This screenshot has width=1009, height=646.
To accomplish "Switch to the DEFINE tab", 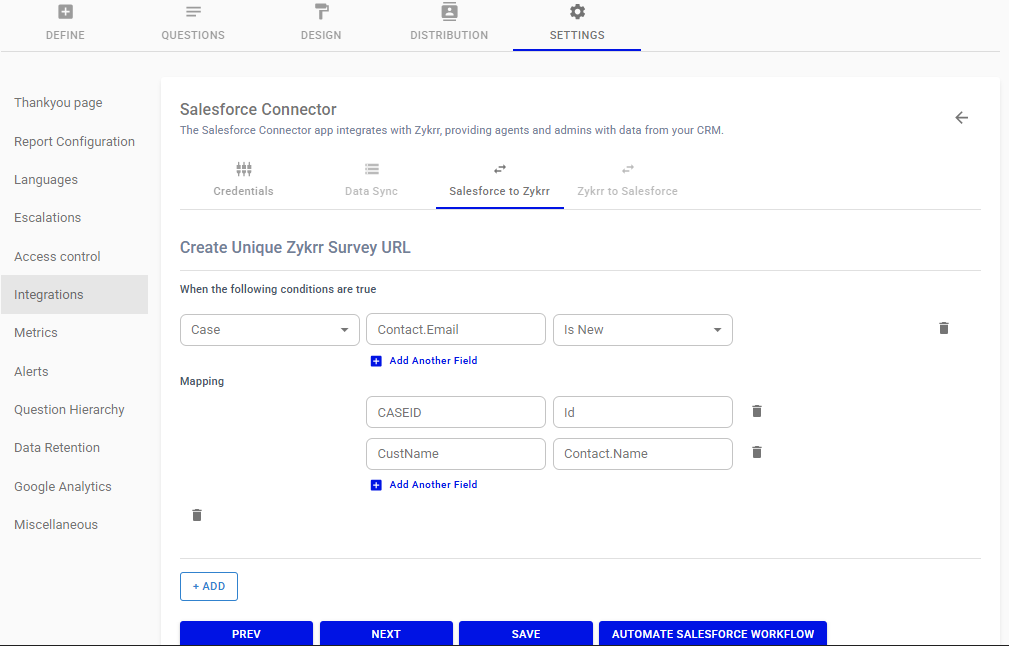I will [65, 35].
